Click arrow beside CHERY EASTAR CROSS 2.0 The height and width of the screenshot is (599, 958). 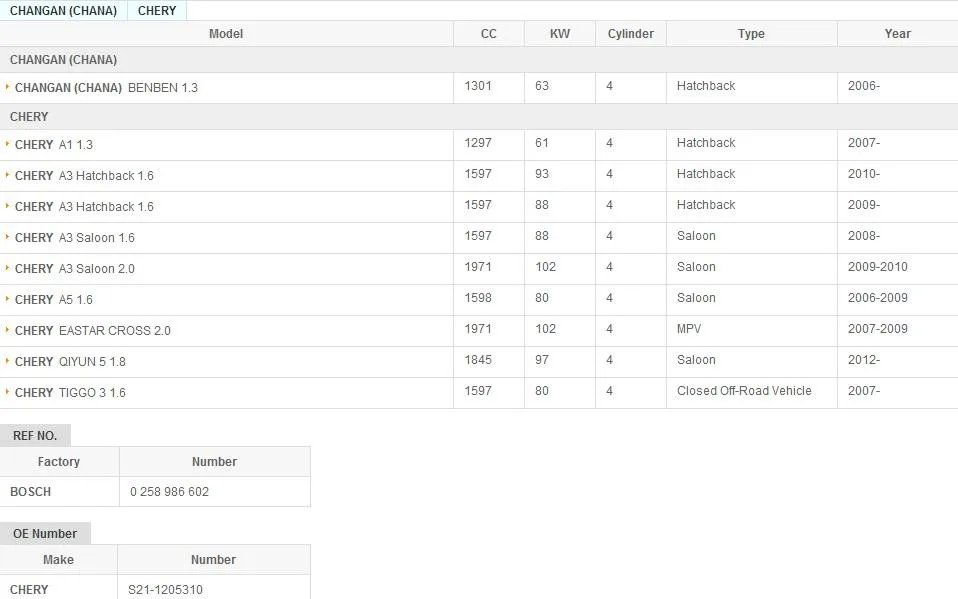click(7, 329)
